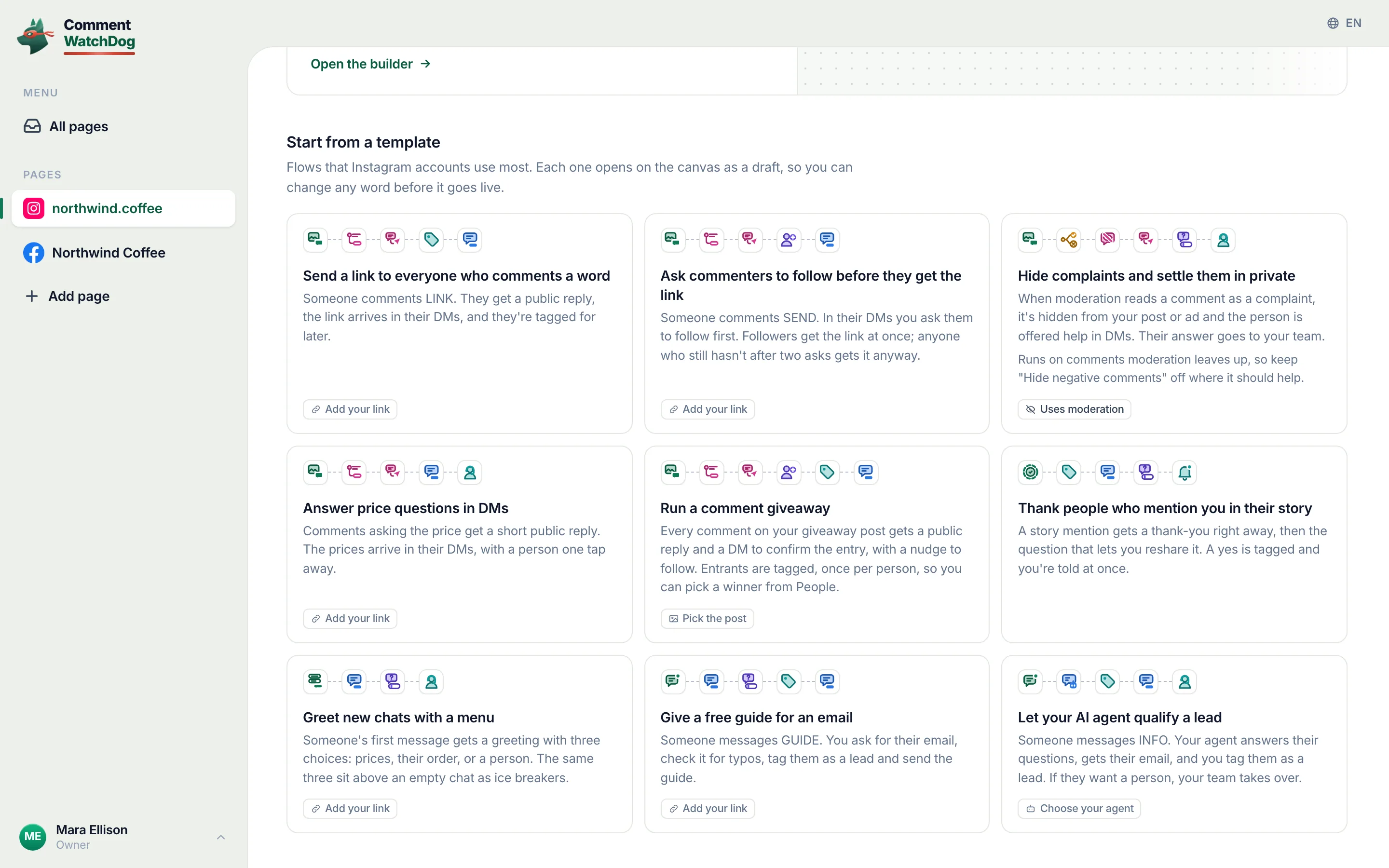
Task: Expand the Mara Ellison account menu chevron
Action: pos(221,837)
